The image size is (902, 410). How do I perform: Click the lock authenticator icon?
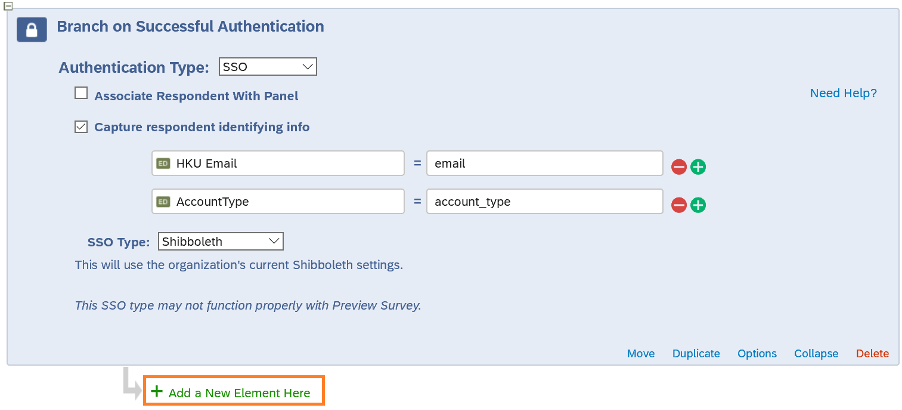(32, 30)
